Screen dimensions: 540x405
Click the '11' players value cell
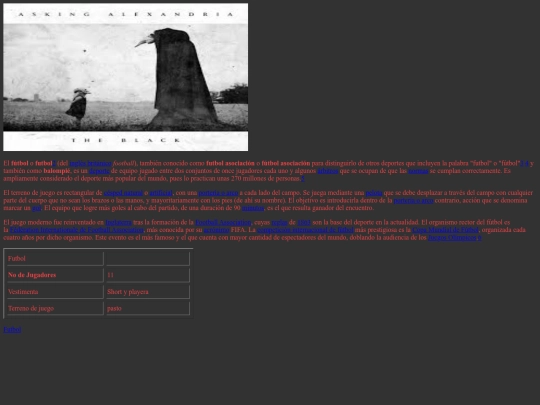pyautogui.click(x=148, y=275)
